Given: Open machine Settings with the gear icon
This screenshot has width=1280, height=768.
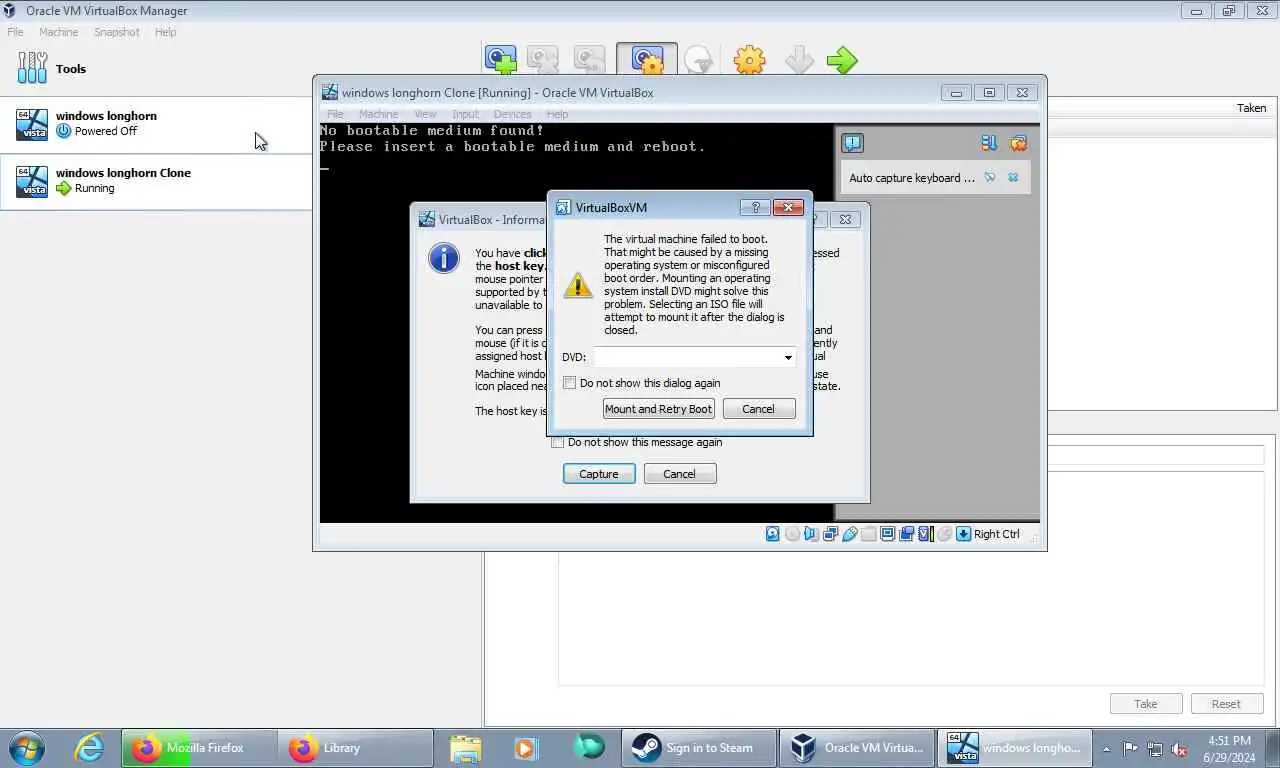Looking at the screenshot, I should tap(749, 60).
